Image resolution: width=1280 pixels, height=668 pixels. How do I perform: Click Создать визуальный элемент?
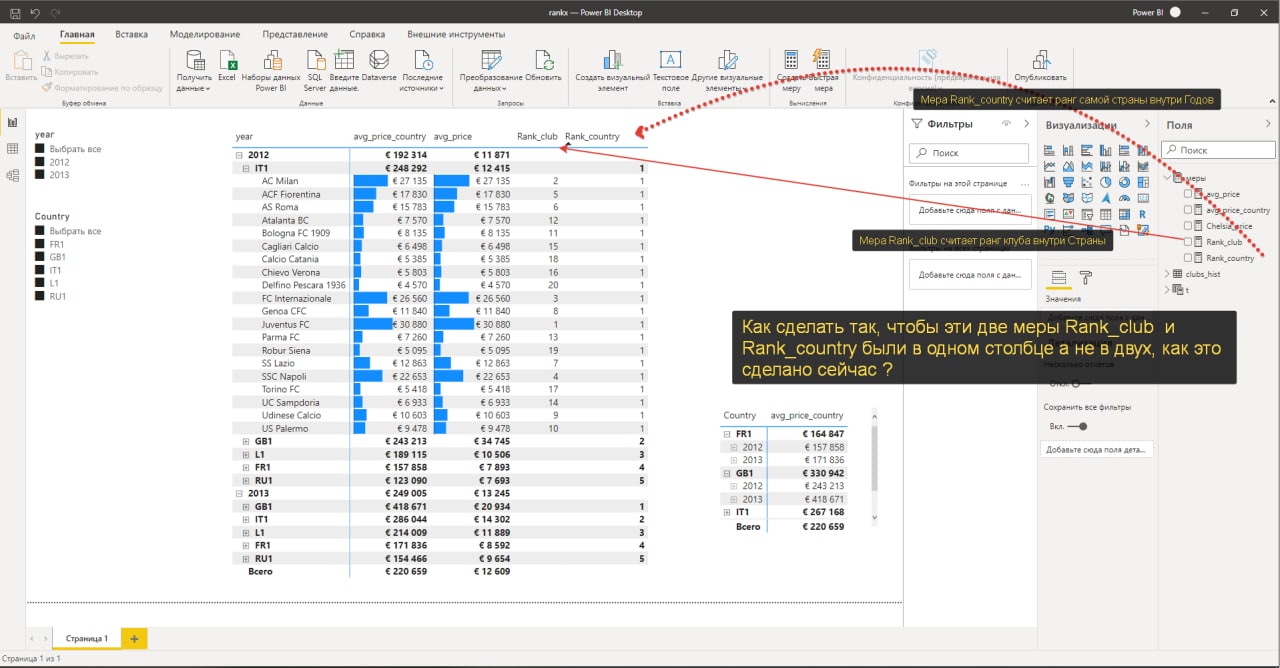(x=613, y=71)
